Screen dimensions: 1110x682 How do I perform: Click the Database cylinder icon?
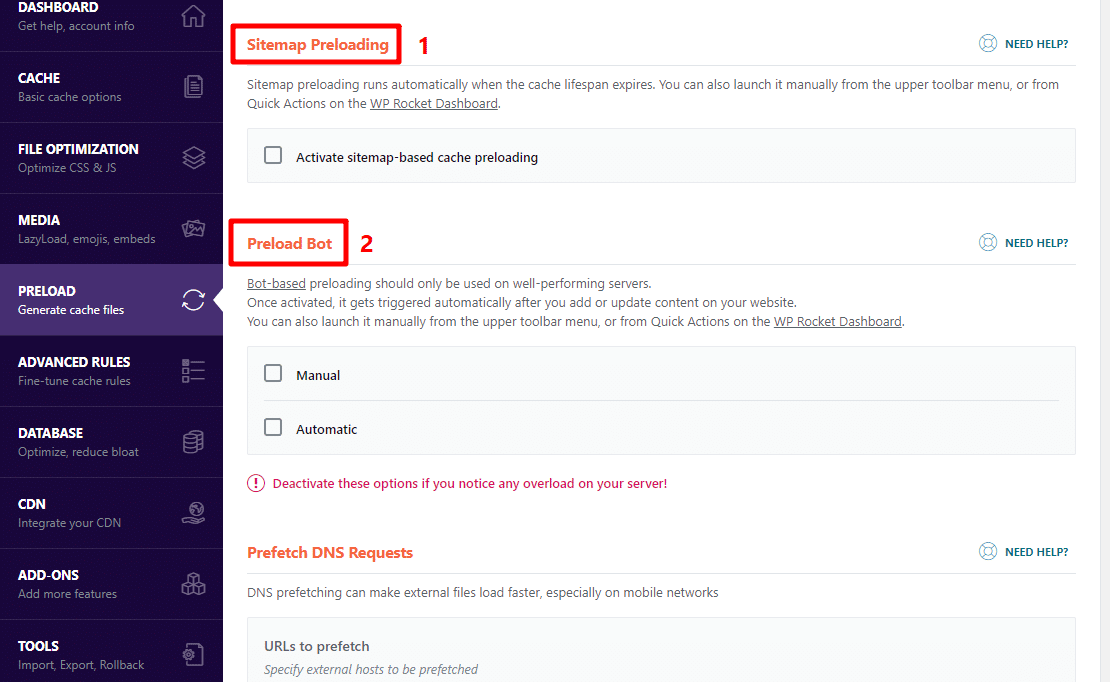click(193, 442)
